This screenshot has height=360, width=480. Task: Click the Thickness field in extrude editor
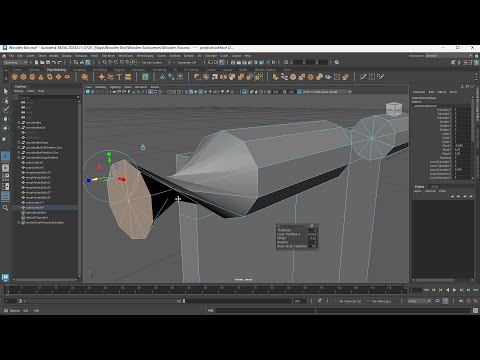[x=313, y=230]
